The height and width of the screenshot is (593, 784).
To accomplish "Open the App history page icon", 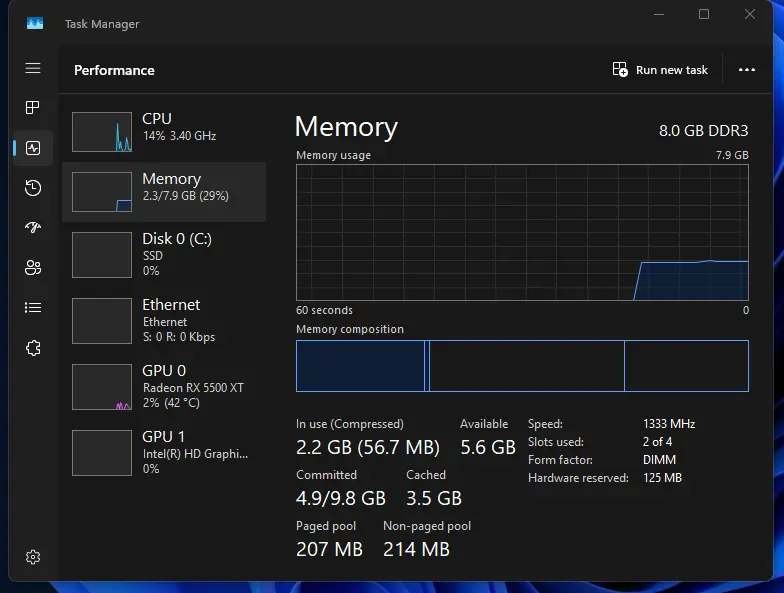I will tap(33, 188).
